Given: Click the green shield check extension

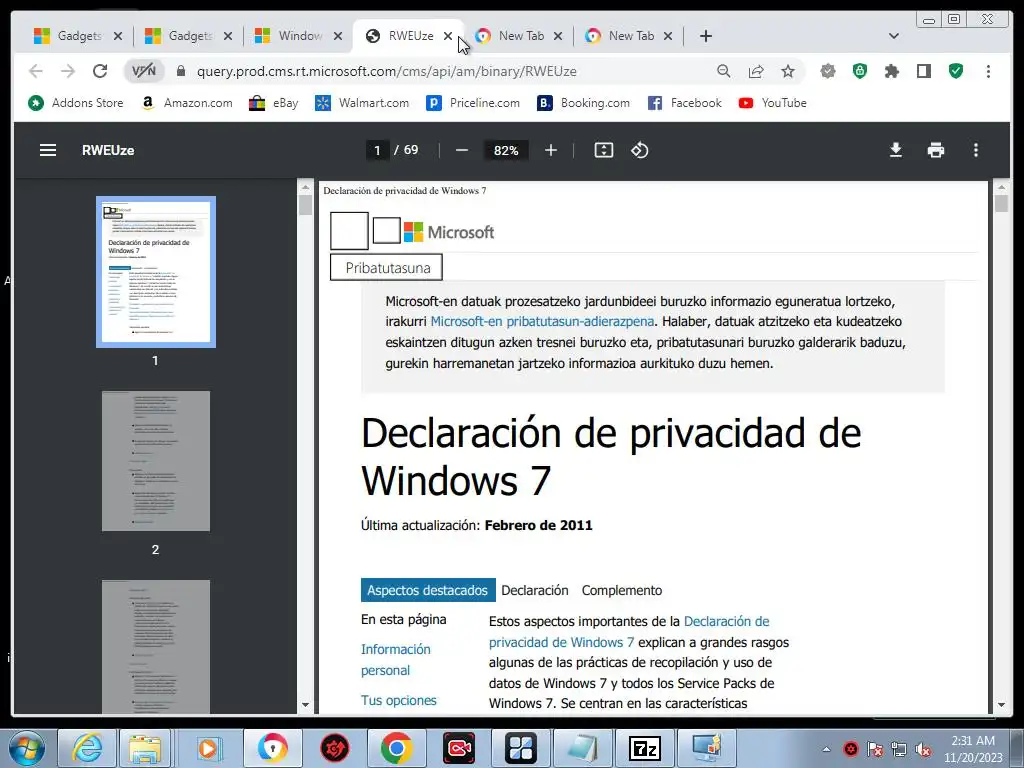Looking at the screenshot, I should click(x=956, y=71).
